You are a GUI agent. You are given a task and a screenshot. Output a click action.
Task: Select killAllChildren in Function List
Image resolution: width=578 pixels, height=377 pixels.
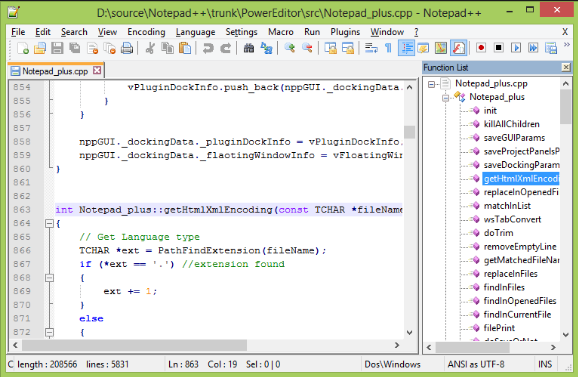point(512,124)
